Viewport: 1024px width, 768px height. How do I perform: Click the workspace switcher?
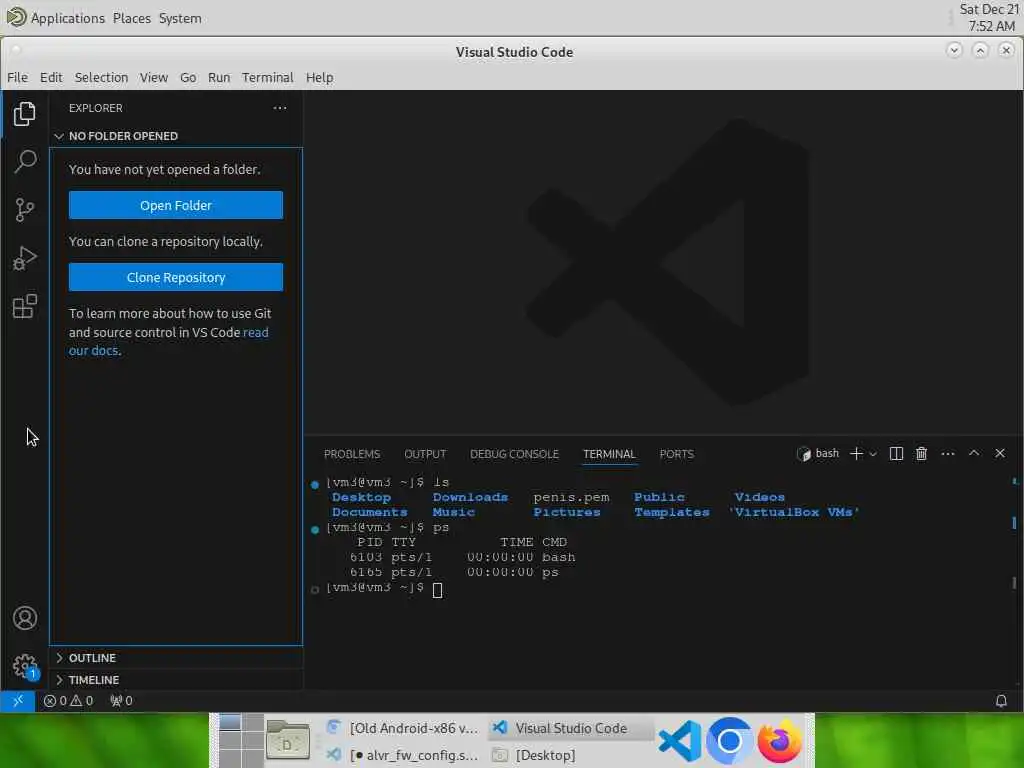(x=242, y=741)
